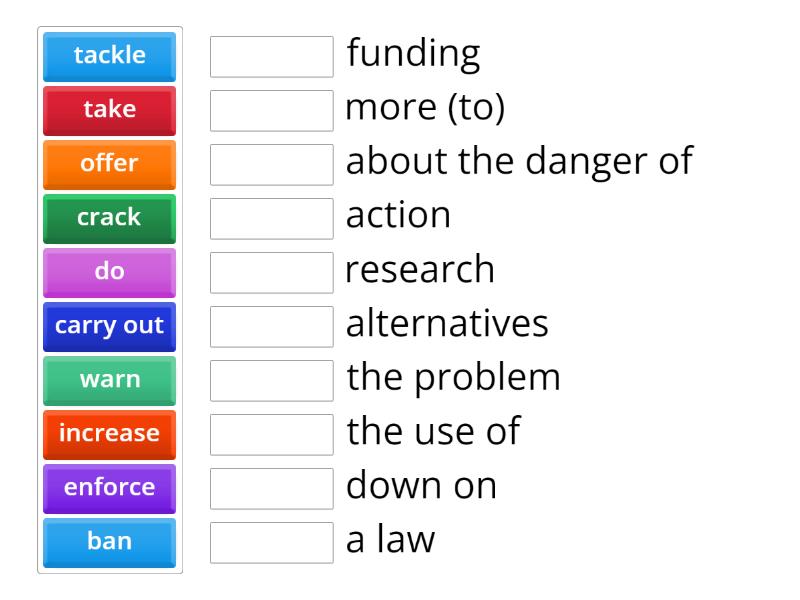Pick the purple 'enforce' tile

click(x=109, y=488)
